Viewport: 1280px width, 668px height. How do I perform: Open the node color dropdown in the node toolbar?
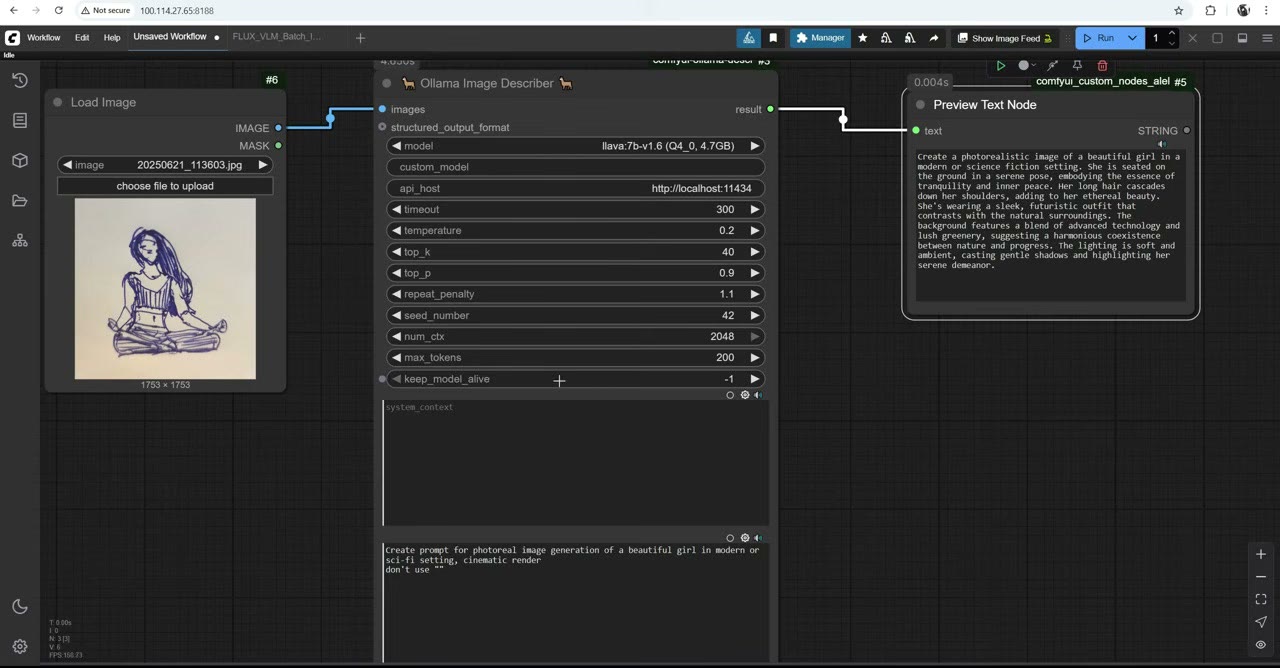tap(1027, 66)
